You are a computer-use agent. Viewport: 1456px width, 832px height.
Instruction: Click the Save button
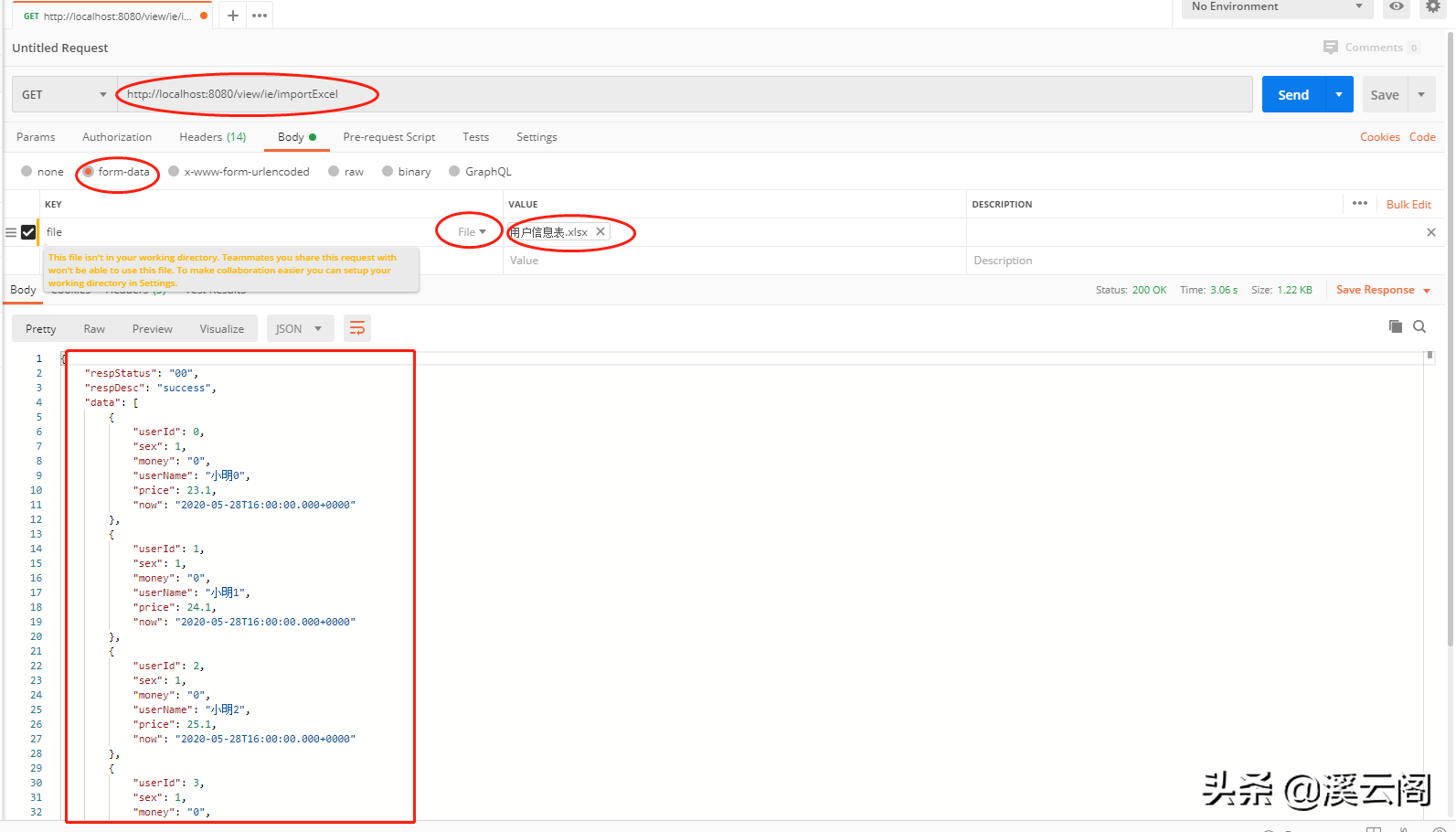click(x=1385, y=94)
